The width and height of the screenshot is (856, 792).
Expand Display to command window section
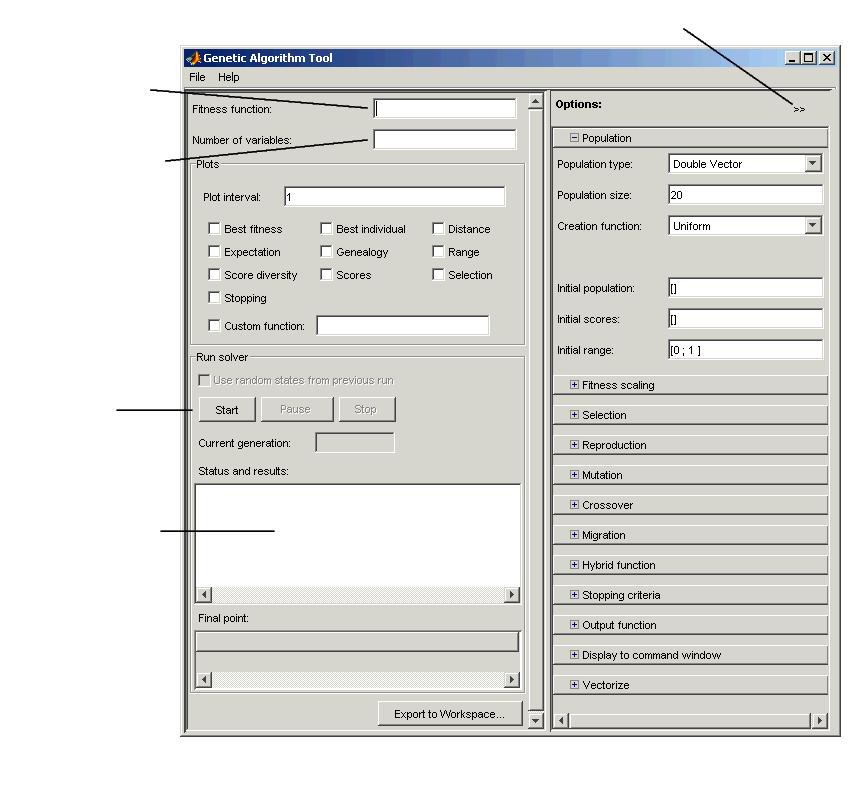pos(574,654)
